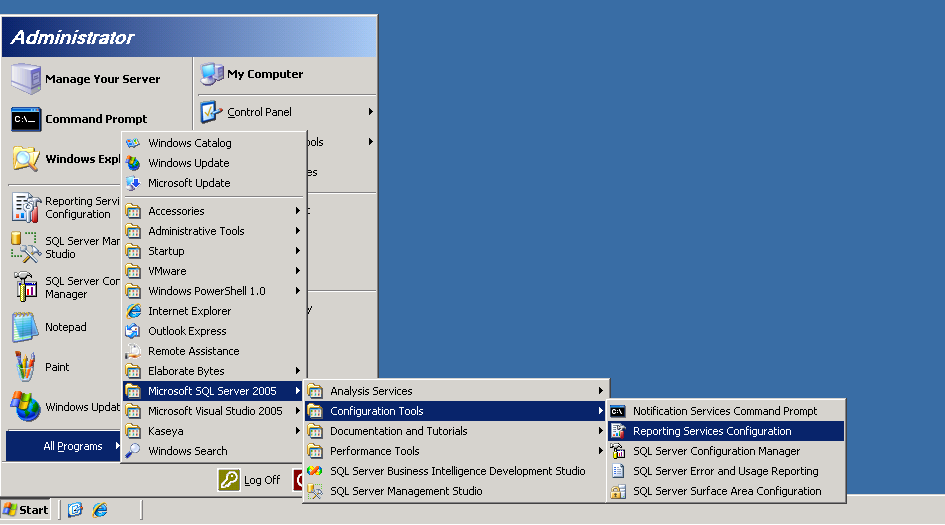Click the My Computer icon
The width and height of the screenshot is (945, 525).
[212, 74]
